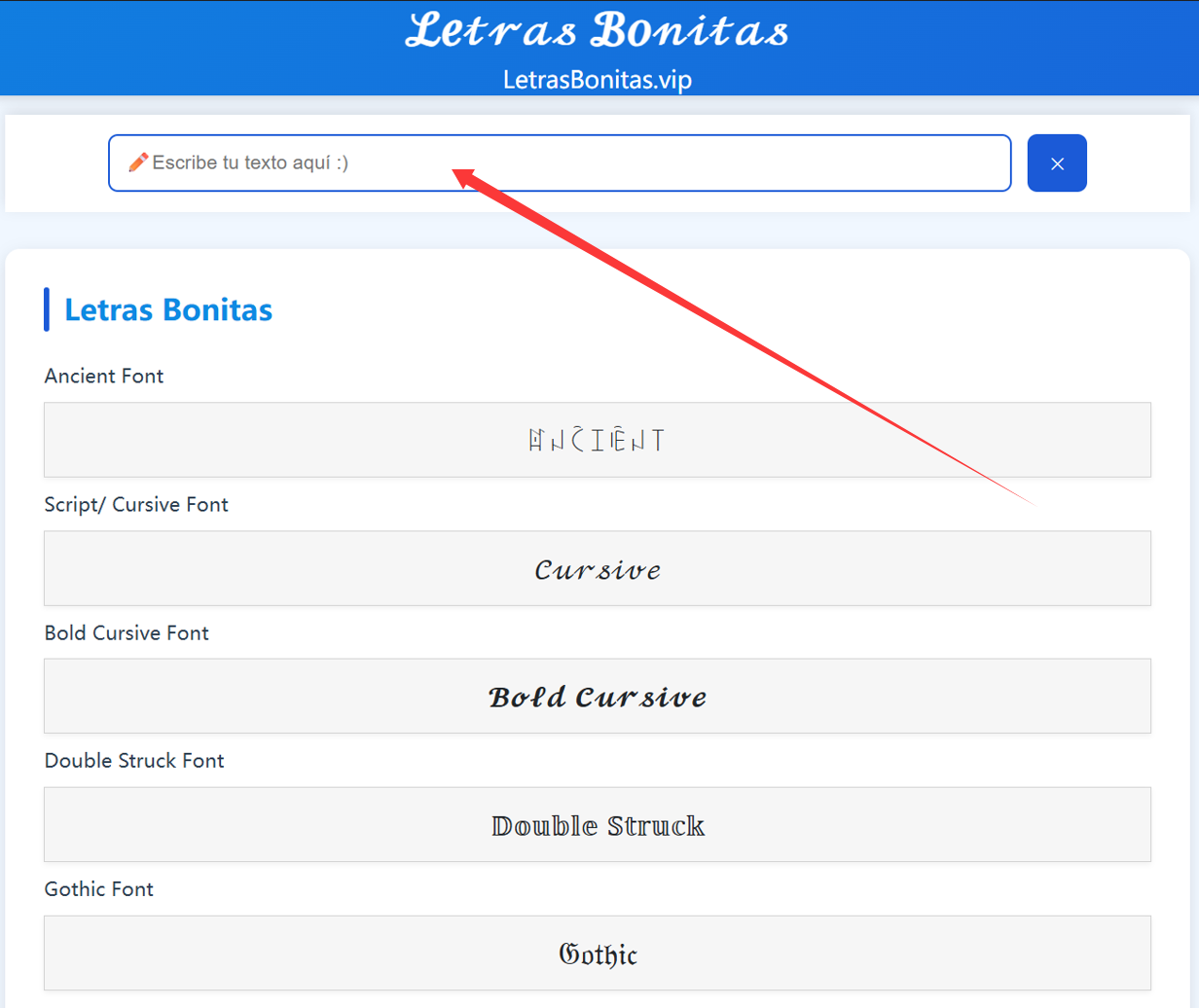Select the 'Double Struck Font' label

pyautogui.click(x=134, y=761)
